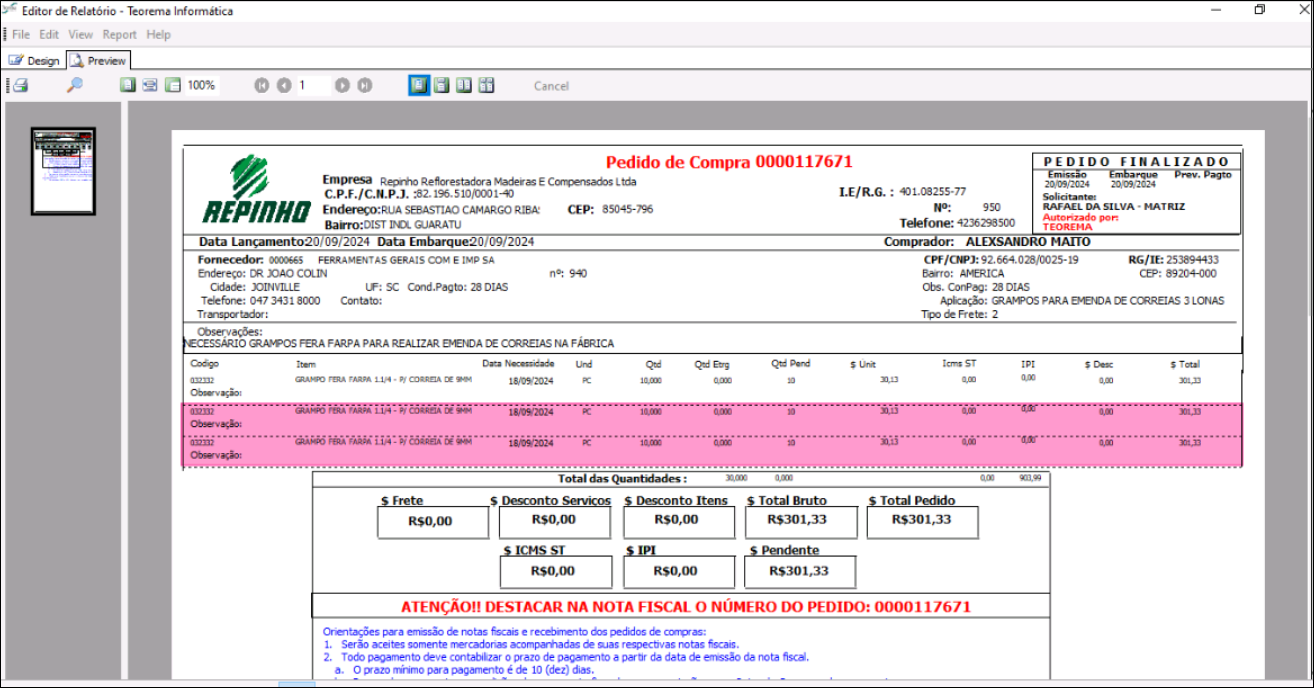
Task: Click the page number input field
Action: click(312, 86)
